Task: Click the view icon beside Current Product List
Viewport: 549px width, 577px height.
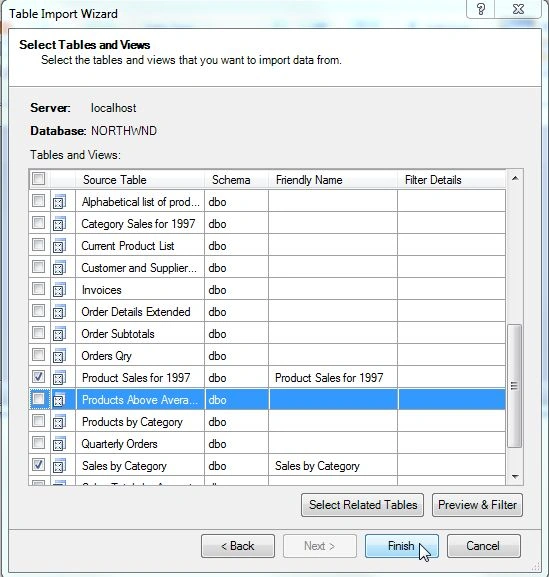Action: pyautogui.click(x=59, y=246)
